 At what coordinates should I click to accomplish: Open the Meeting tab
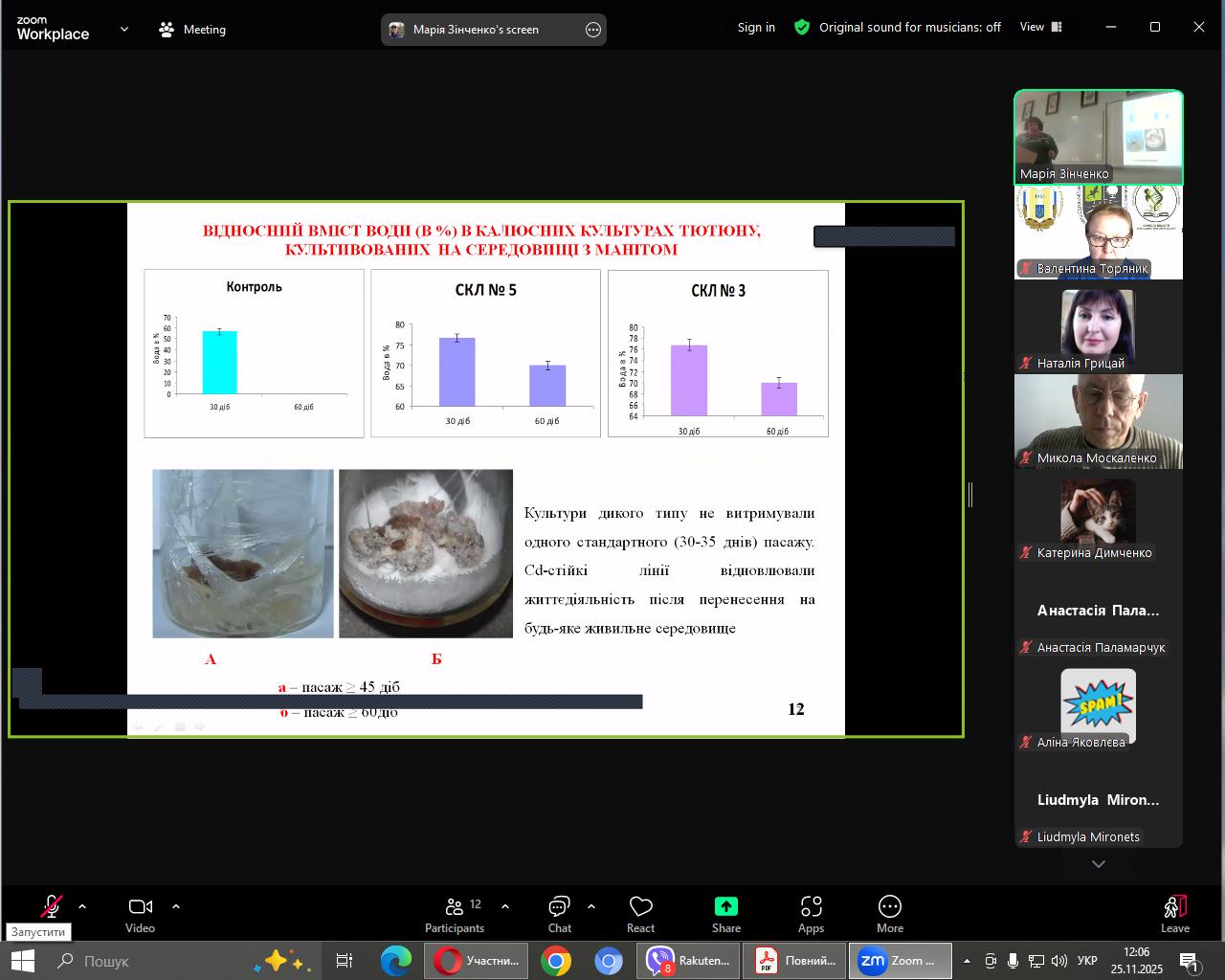[x=192, y=30]
